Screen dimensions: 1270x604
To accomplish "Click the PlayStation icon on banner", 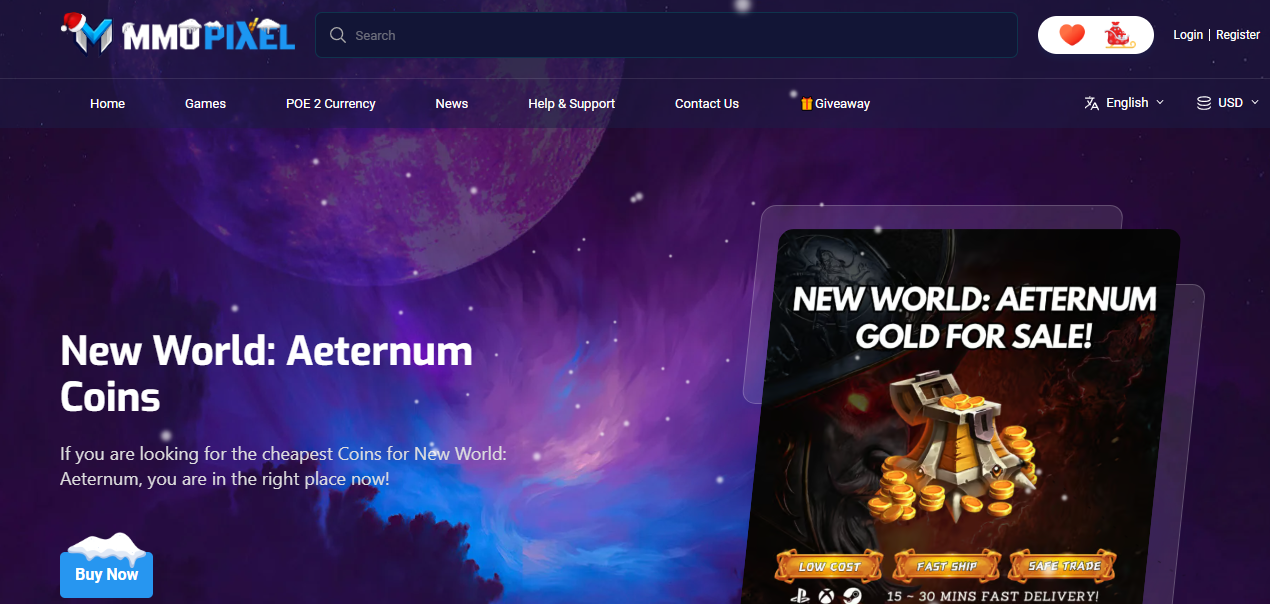I will click(x=800, y=596).
